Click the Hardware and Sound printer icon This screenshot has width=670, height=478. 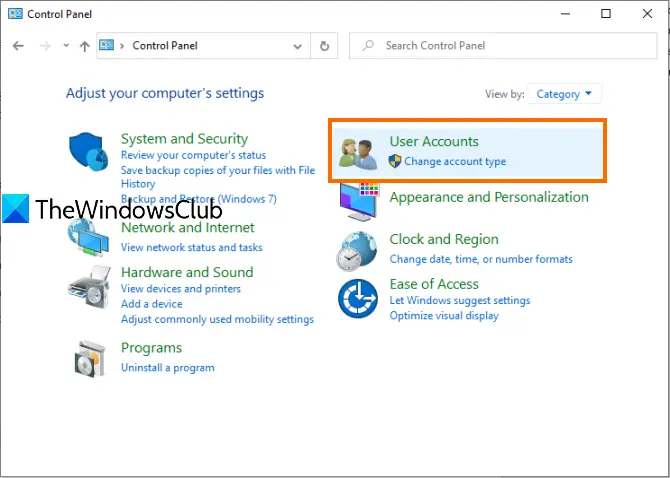[89, 287]
